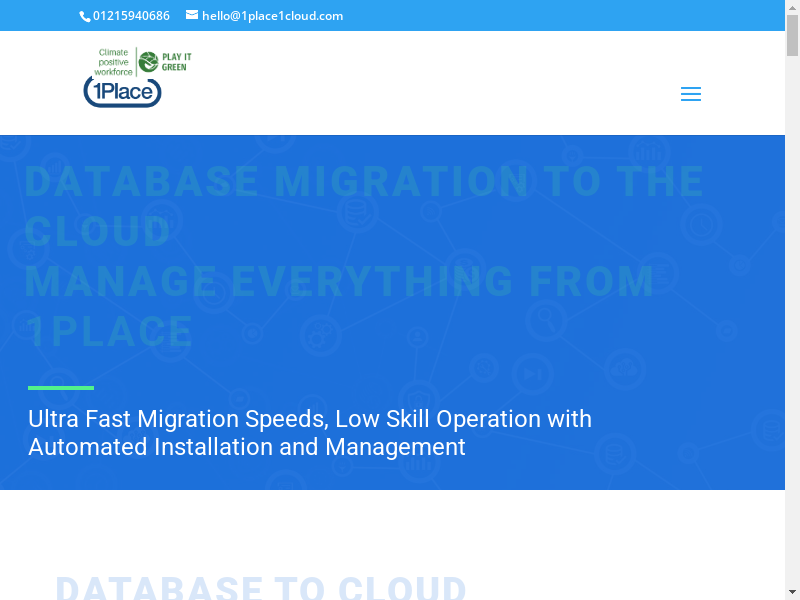Click the "Database to Cloud" section heading
Screen dimensions: 800x600
pyautogui.click(x=261, y=588)
